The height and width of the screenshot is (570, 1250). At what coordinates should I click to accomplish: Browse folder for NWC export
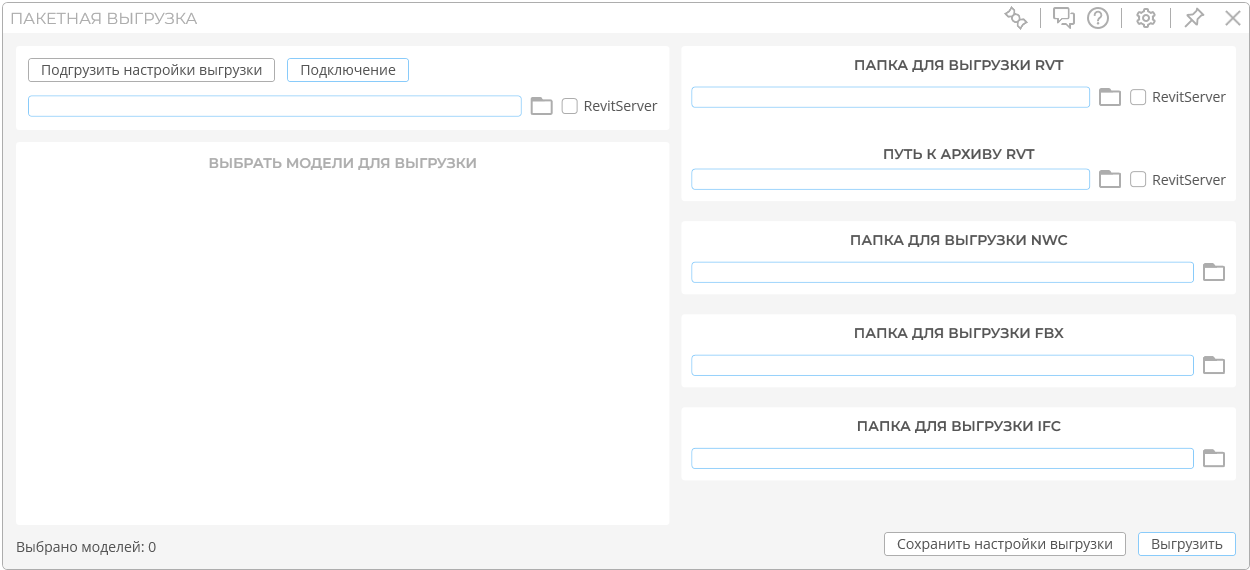1214,272
